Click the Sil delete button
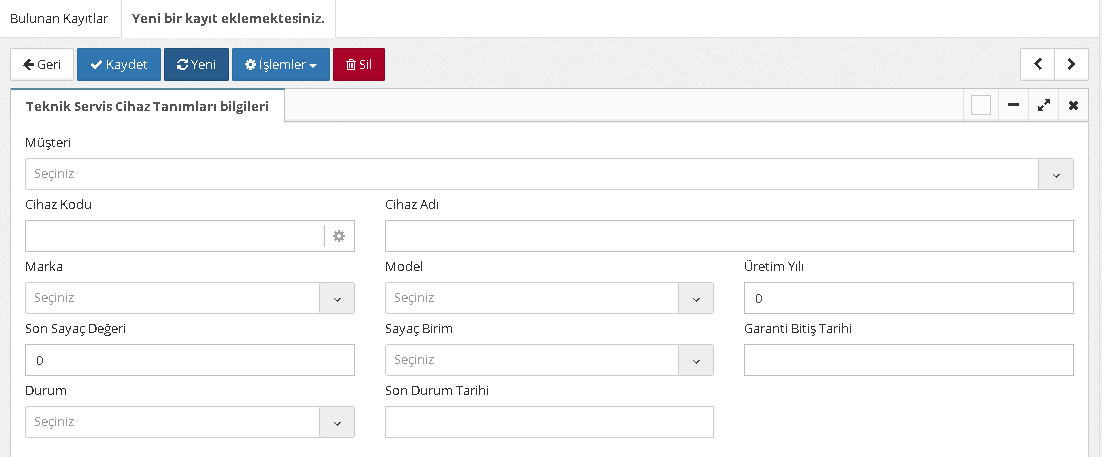 click(x=358, y=64)
